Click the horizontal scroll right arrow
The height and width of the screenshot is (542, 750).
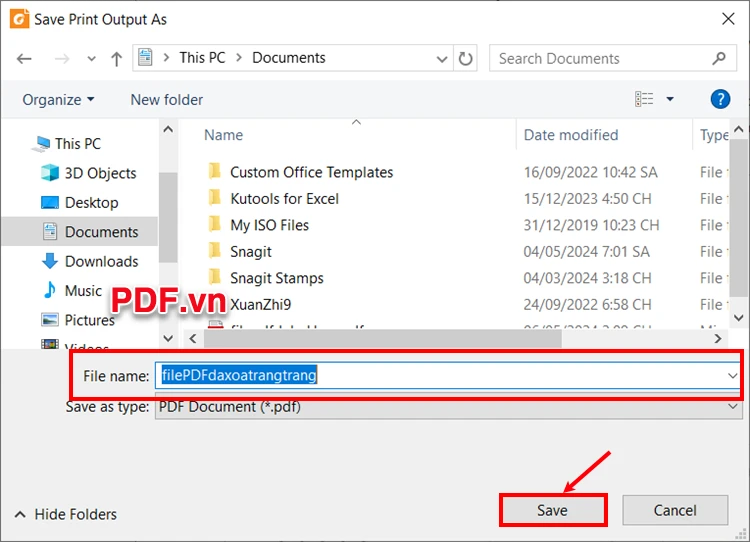pyautogui.click(x=717, y=339)
